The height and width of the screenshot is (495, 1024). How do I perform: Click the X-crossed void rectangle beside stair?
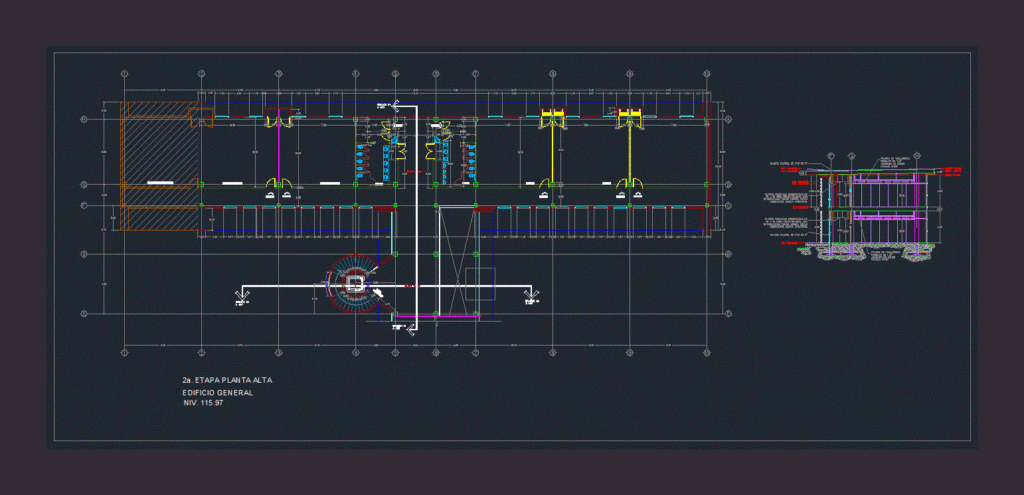[x=458, y=261]
